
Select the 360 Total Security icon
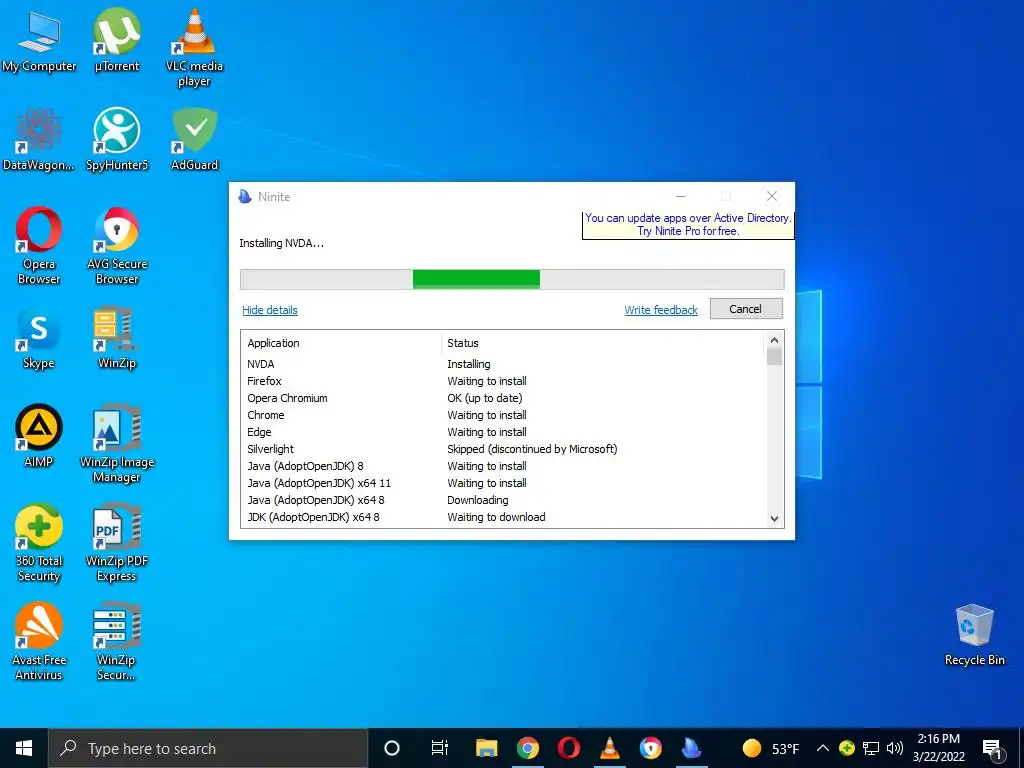pyautogui.click(x=39, y=543)
